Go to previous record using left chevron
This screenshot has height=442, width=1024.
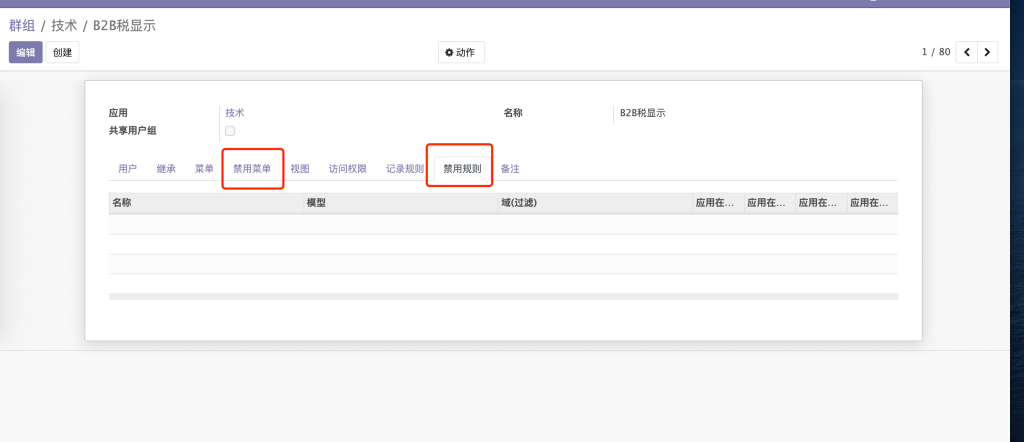pyautogui.click(x=967, y=52)
